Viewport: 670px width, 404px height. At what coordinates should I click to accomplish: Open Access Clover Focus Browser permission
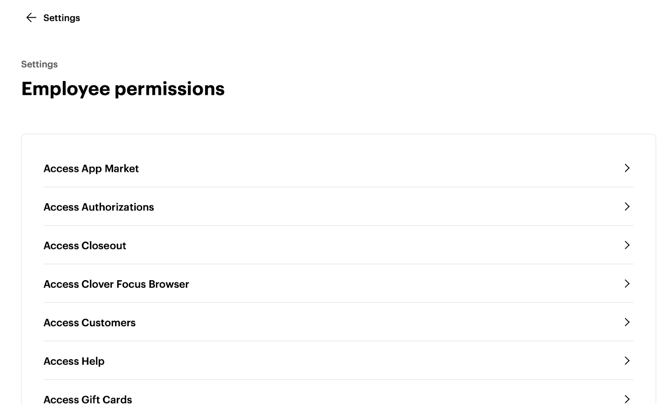[x=116, y=284]
